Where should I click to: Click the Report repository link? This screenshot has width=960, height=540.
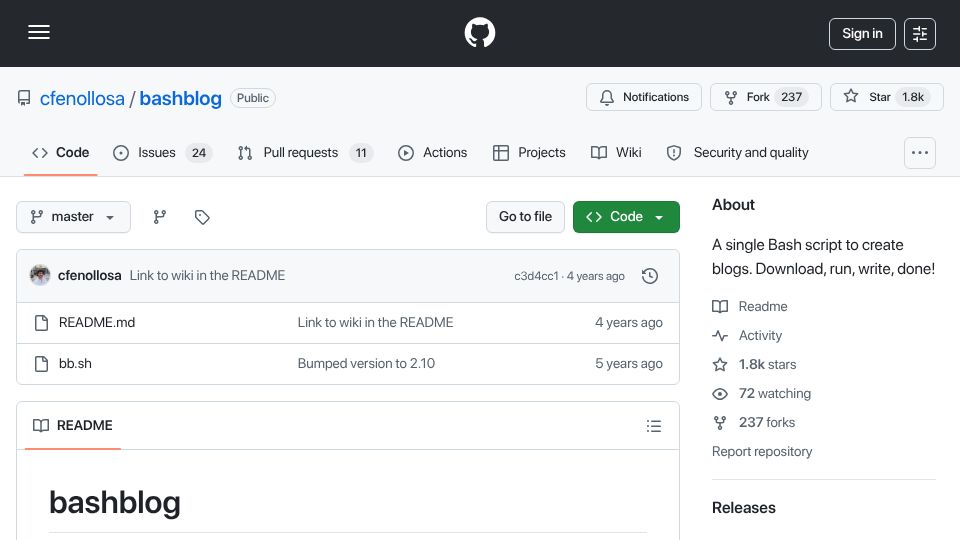(x=762, y=451)
